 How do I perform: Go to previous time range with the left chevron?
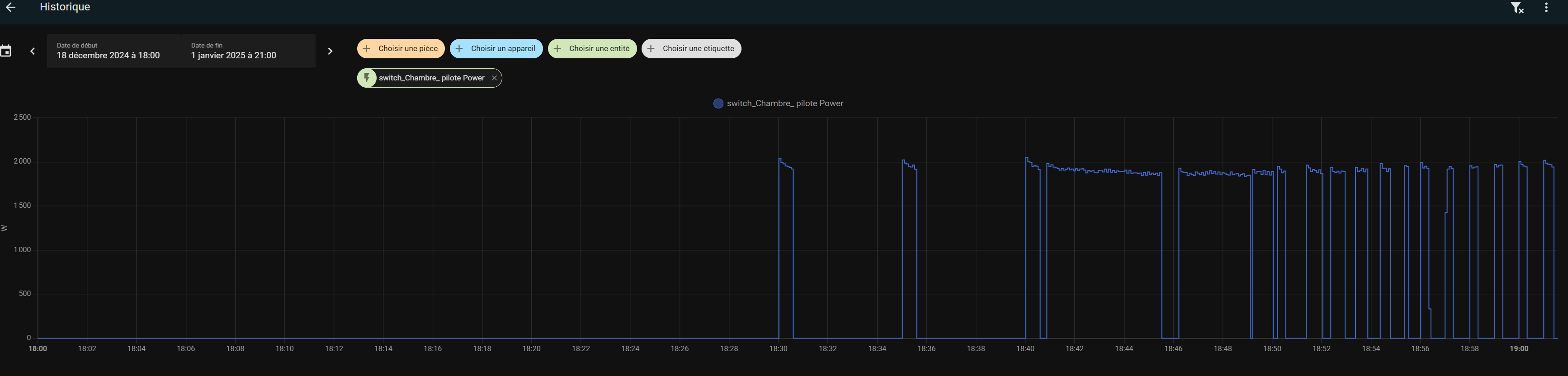(x=33, y=51)
